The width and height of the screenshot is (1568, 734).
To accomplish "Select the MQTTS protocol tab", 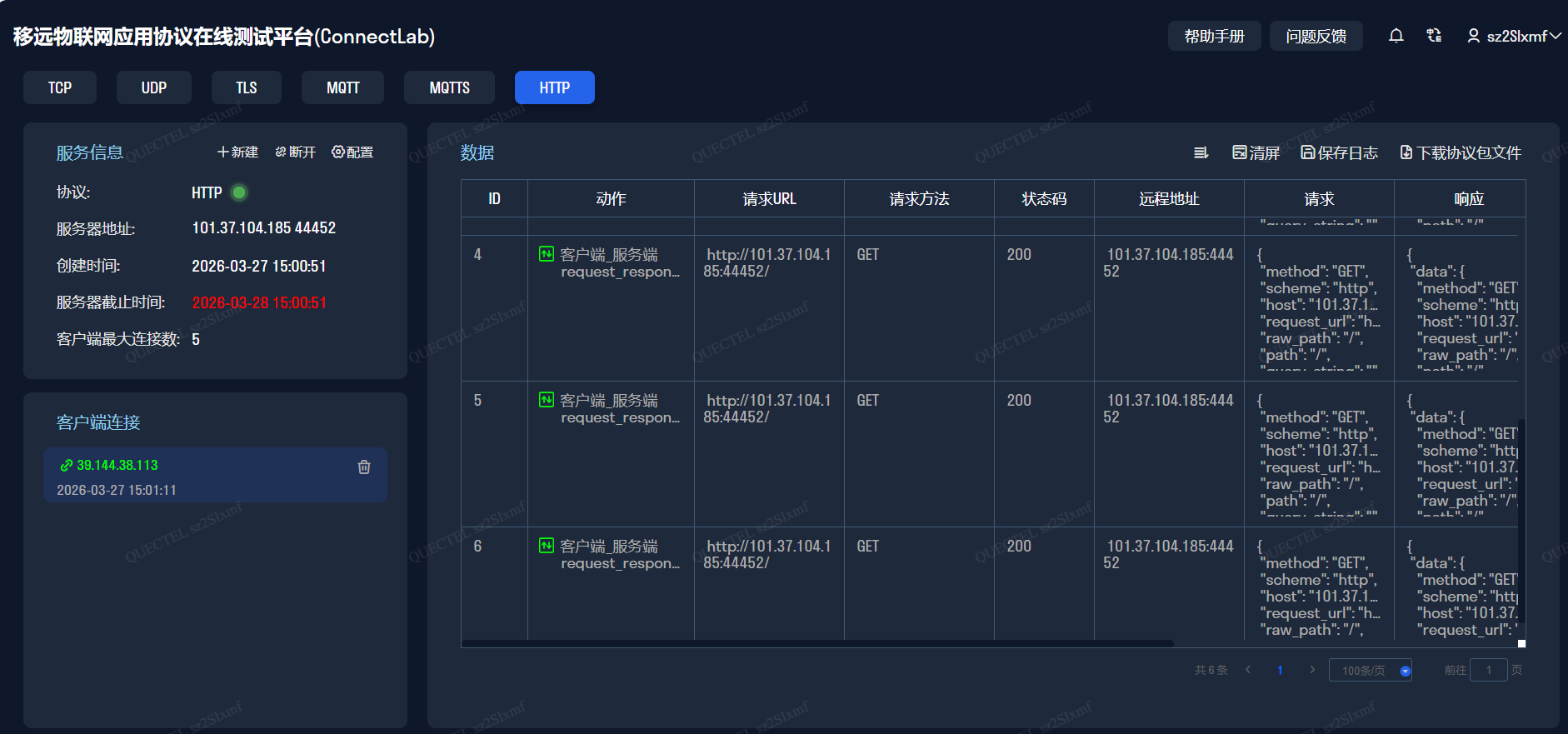I will coord(449,87).
